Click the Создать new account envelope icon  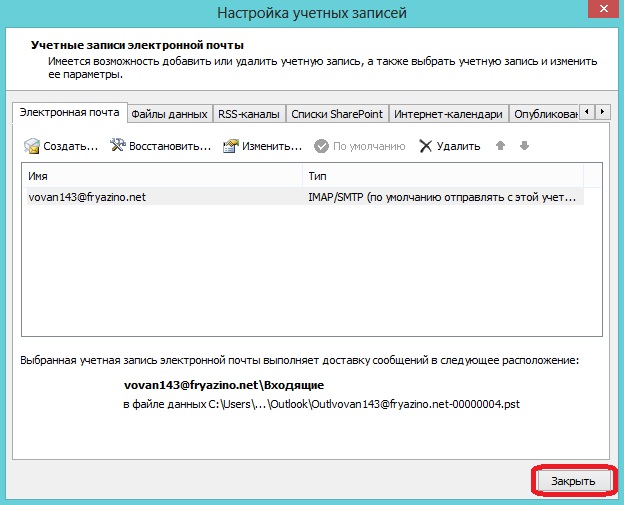point(31,146)
